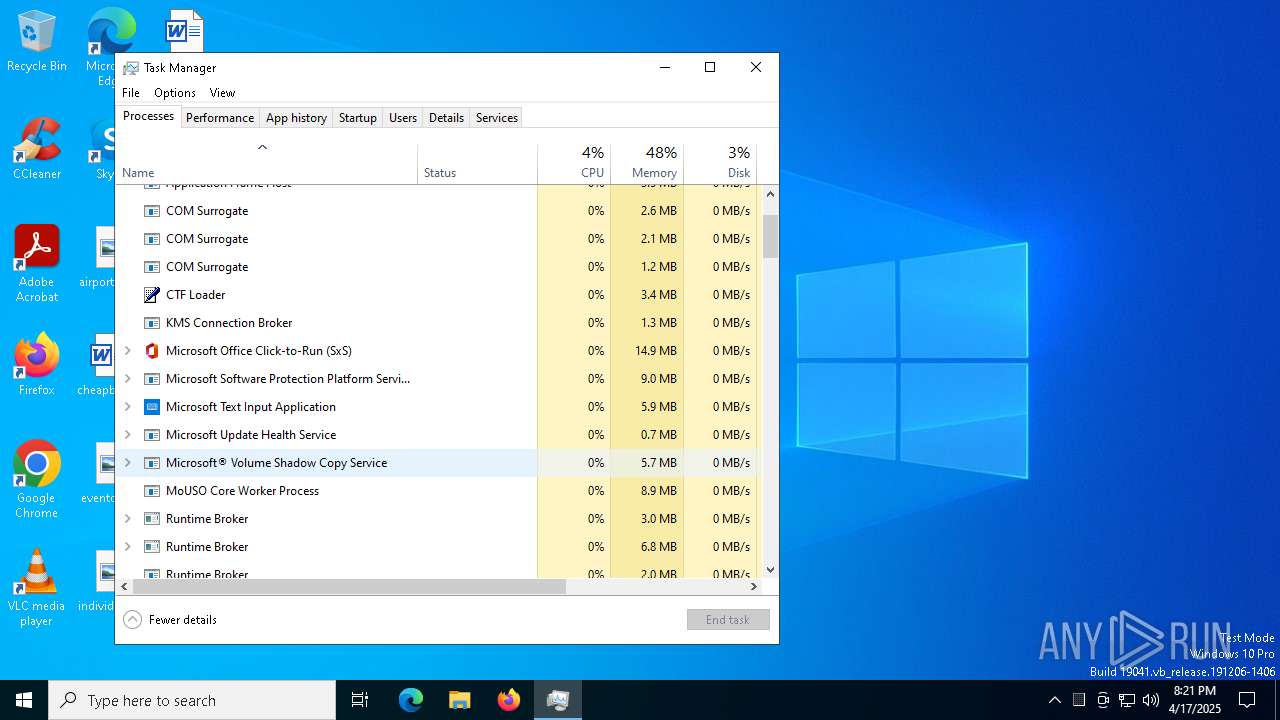This screenshot has width=1280, height=720.
Task: Click the clock showing 8:21 PM
Action: click(x=1195, y=700)
